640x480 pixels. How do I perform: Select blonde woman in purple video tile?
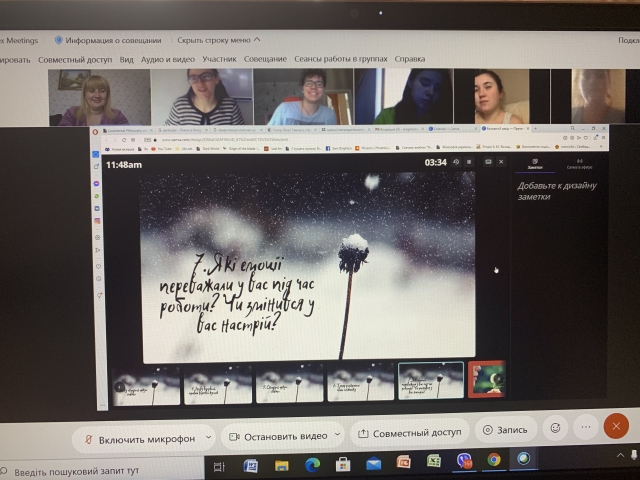coord(99,97)
